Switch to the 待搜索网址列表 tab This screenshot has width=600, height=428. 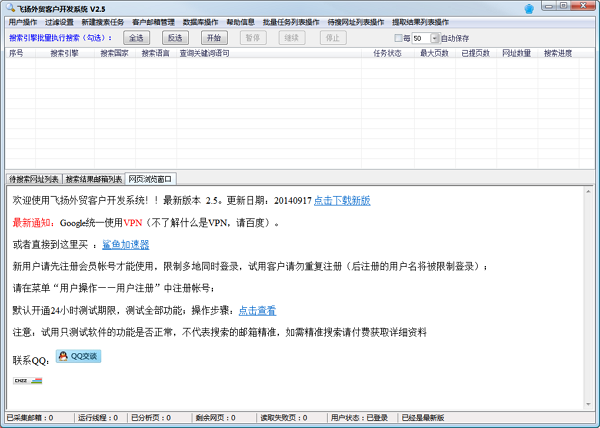[x=34, y=179]
